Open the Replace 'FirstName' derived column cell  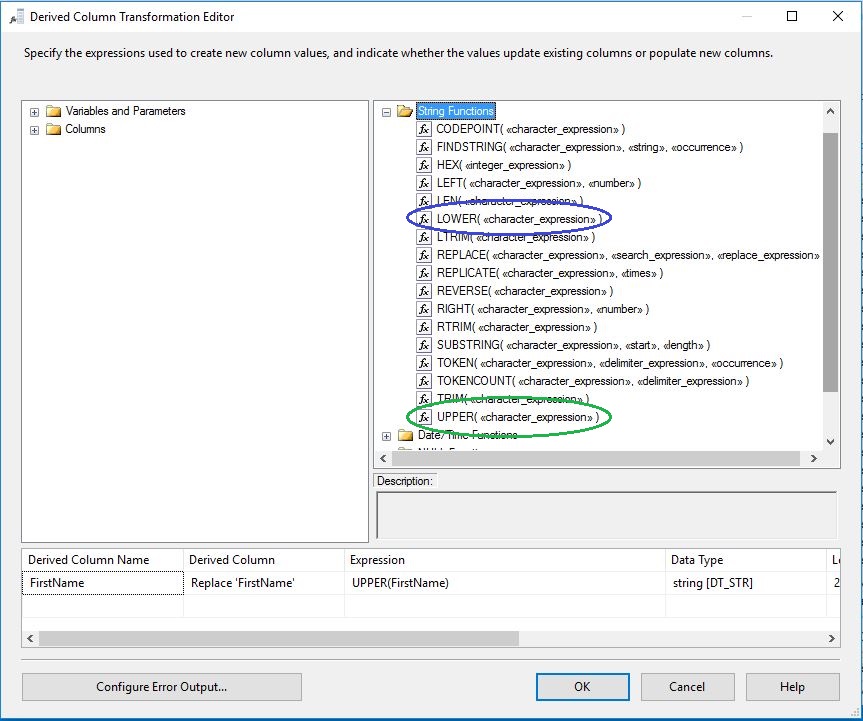(264, 583)
